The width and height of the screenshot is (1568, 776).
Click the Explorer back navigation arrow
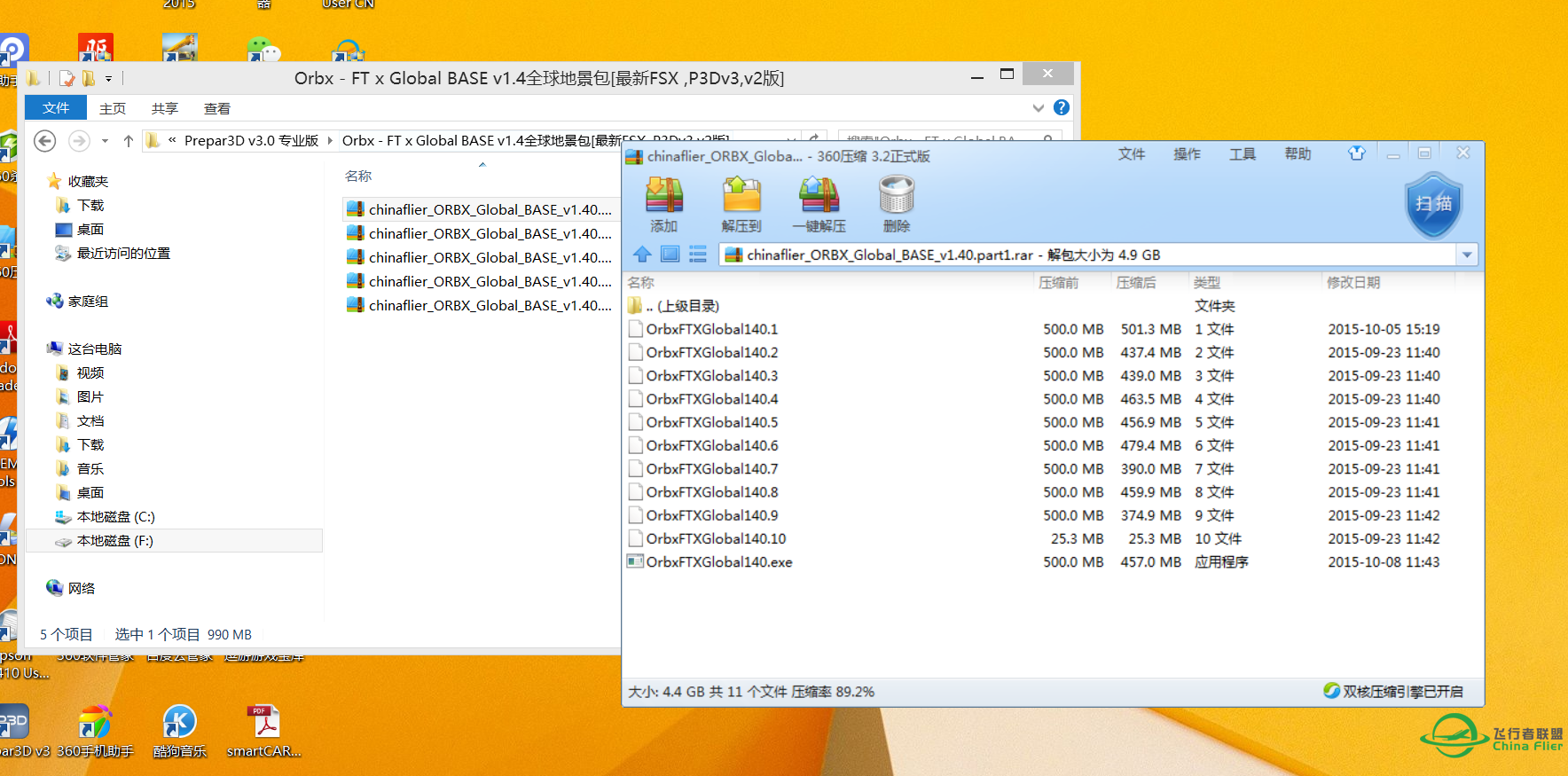pos(45,140)
